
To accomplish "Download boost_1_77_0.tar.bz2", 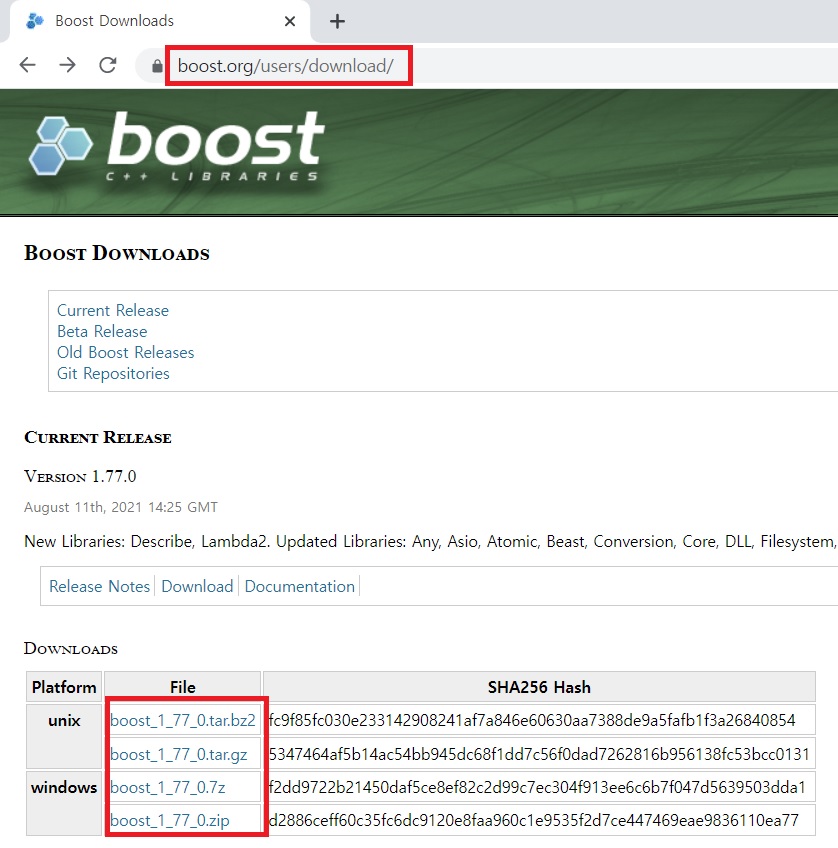I will pyautogui.click(x=183, y=720).
